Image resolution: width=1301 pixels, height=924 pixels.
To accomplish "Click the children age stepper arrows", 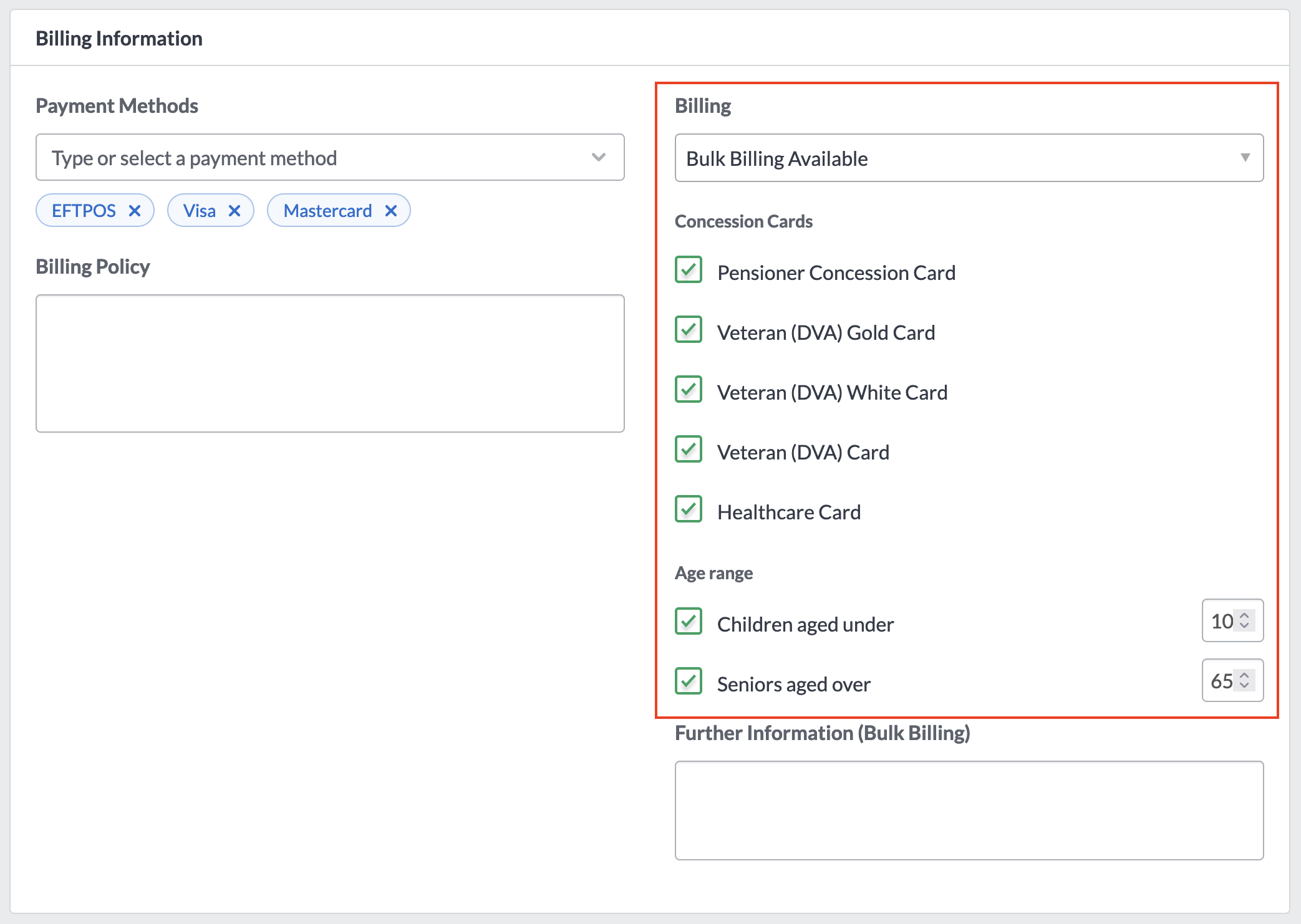I will coord(1244,620).
